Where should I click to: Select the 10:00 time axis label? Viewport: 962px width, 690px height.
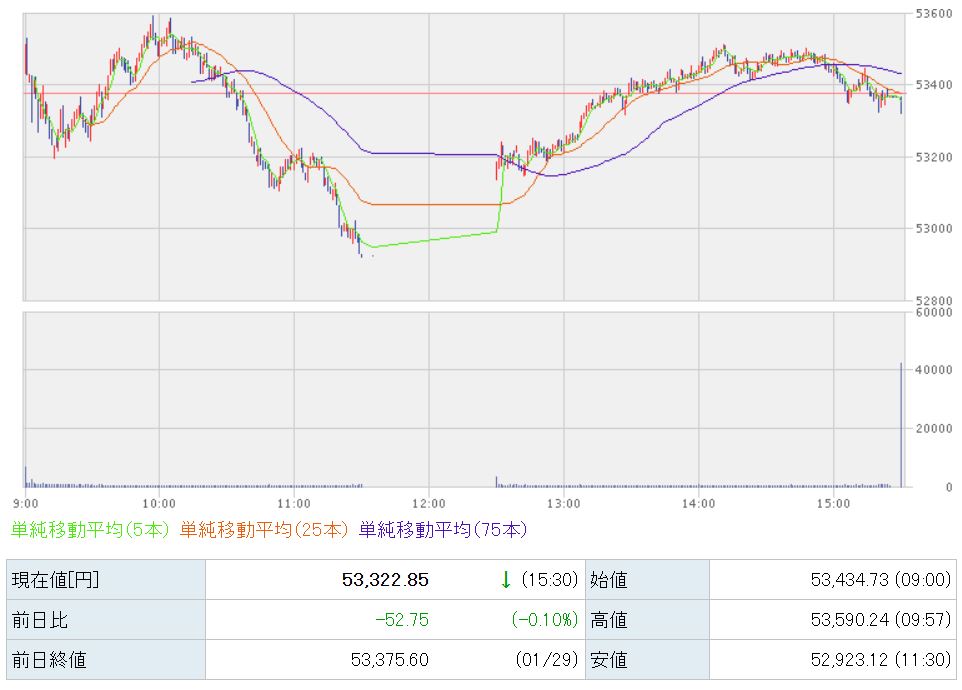coord(159,502)
